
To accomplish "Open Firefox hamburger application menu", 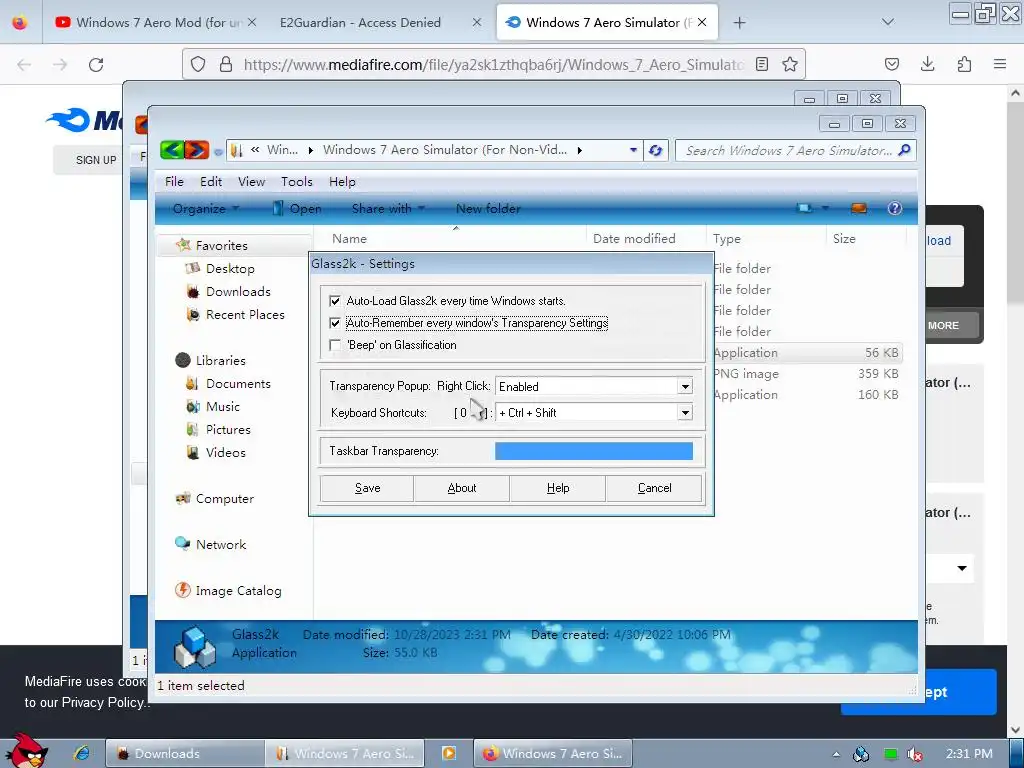I will (x=1000, y=64).
